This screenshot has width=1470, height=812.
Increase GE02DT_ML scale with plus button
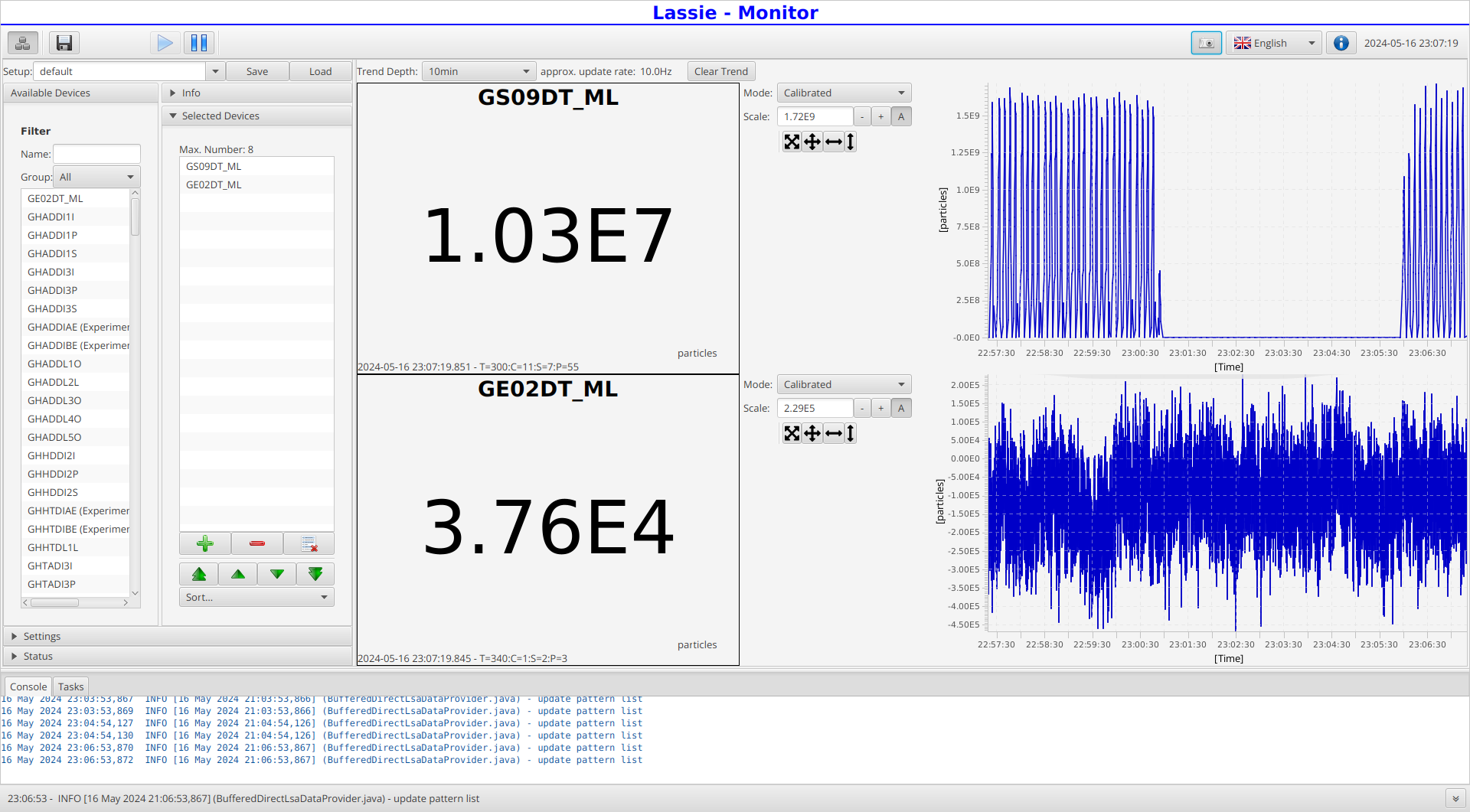point(881,408)
